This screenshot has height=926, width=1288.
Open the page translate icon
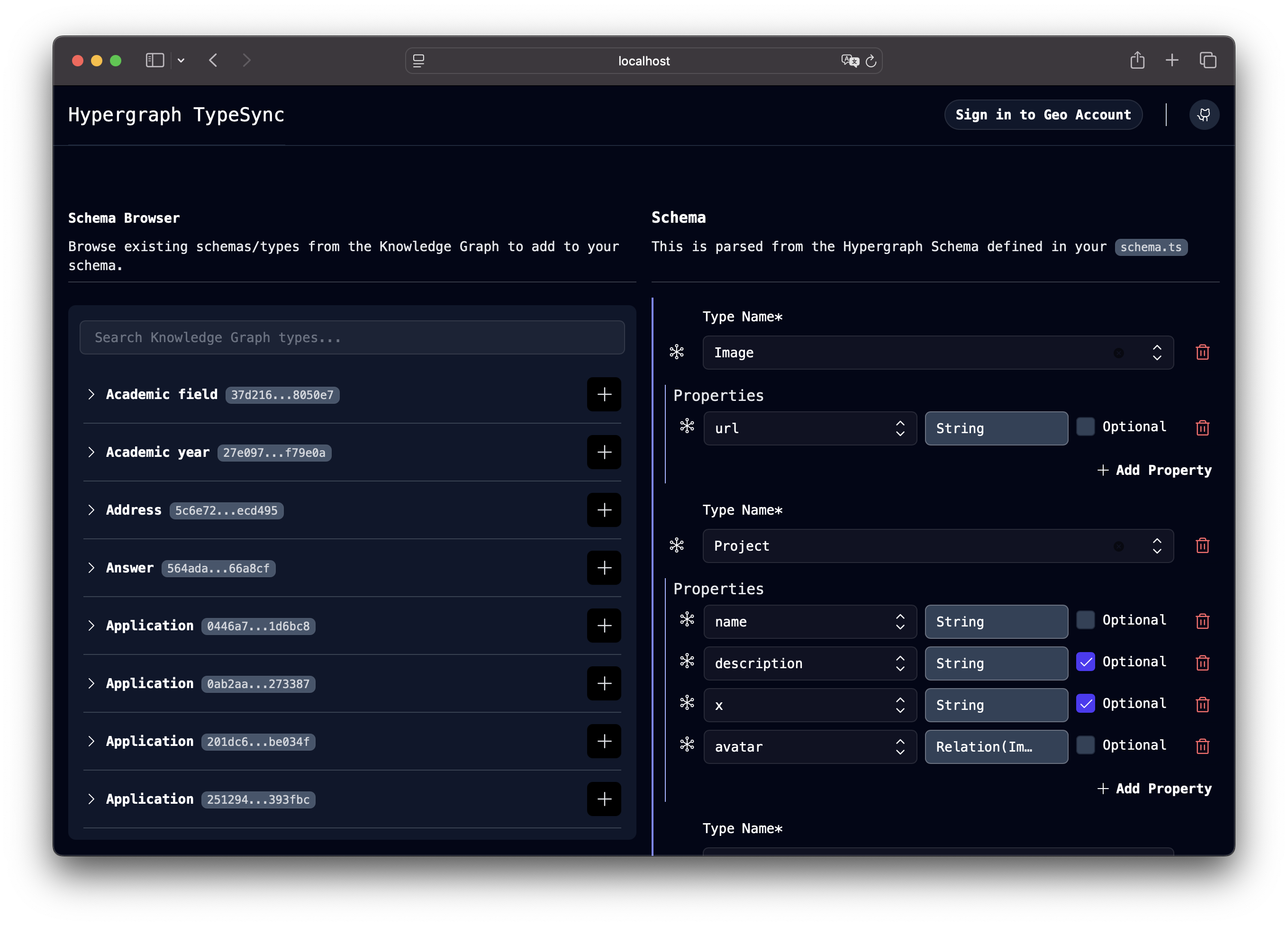point(850,61)
